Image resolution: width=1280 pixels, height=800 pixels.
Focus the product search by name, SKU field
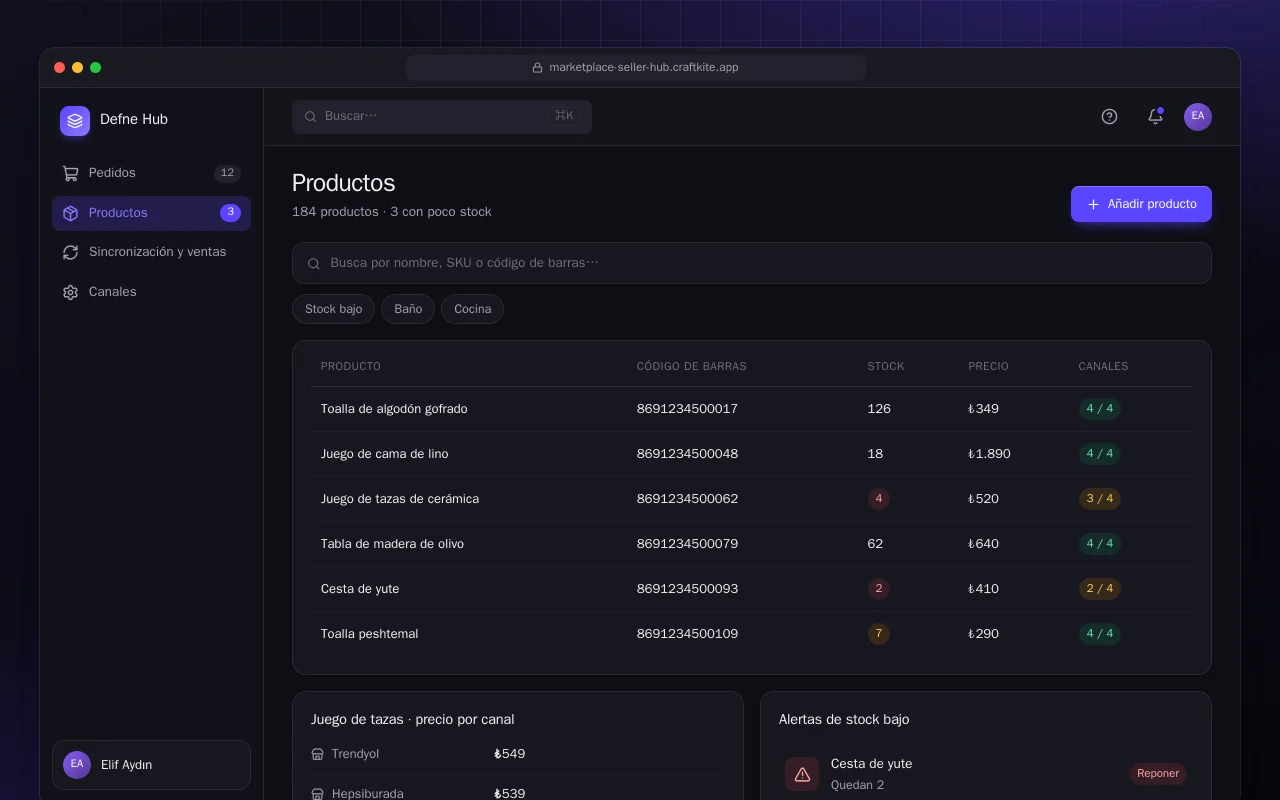(x=752, y=263)
